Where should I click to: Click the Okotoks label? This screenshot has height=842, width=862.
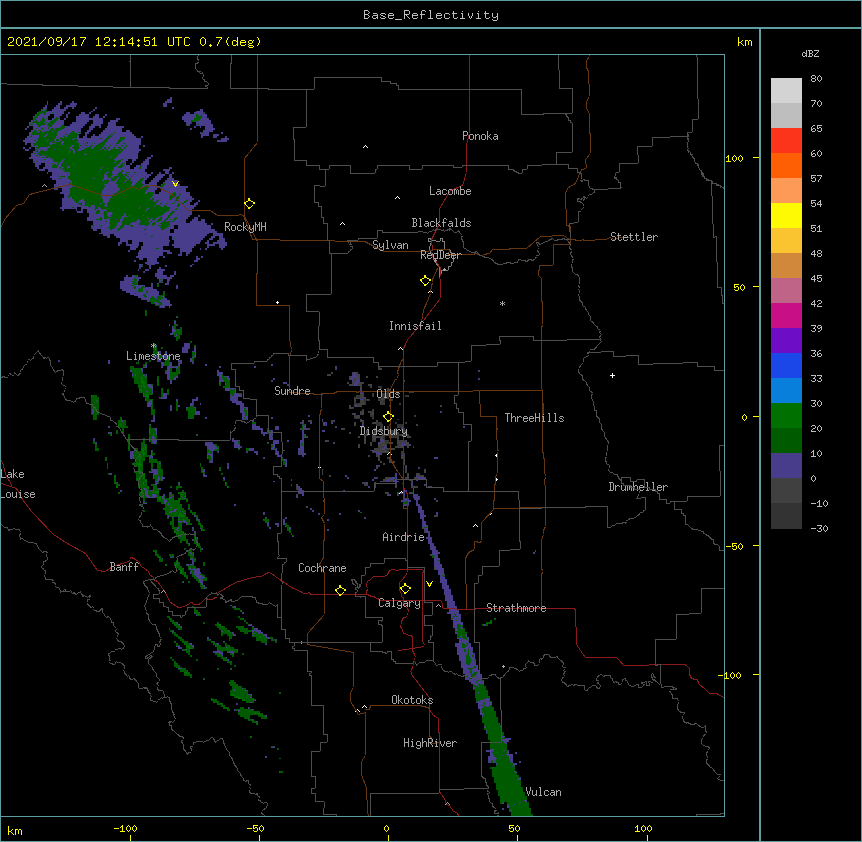point(412,700)
